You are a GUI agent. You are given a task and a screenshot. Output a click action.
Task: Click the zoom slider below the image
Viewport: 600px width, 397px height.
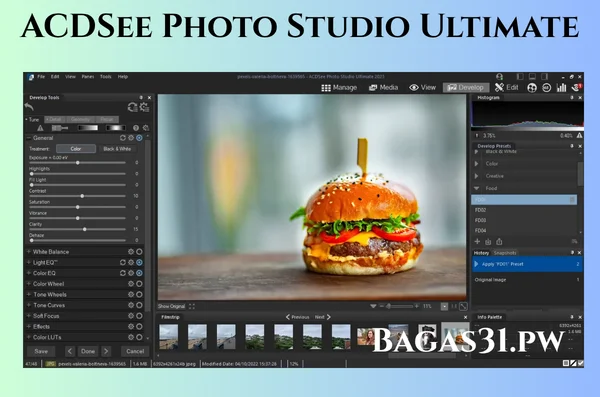click(399, 306)
